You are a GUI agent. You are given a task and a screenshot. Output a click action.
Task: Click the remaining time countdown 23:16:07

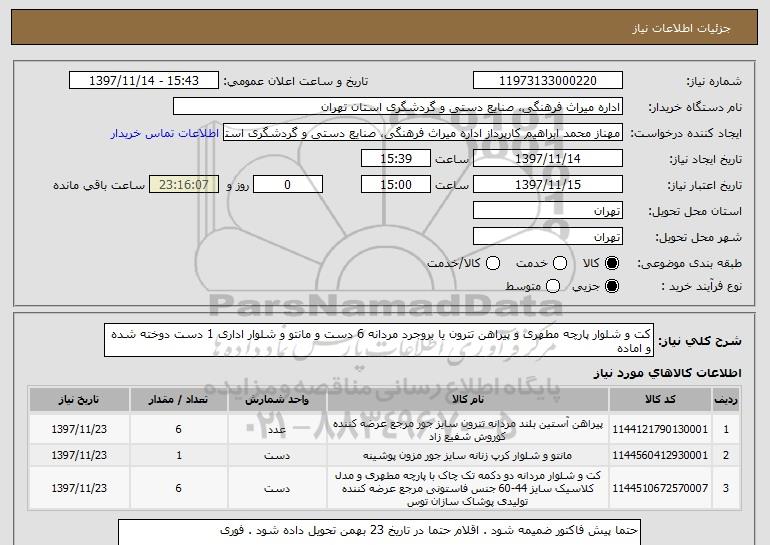click(184, 185)
